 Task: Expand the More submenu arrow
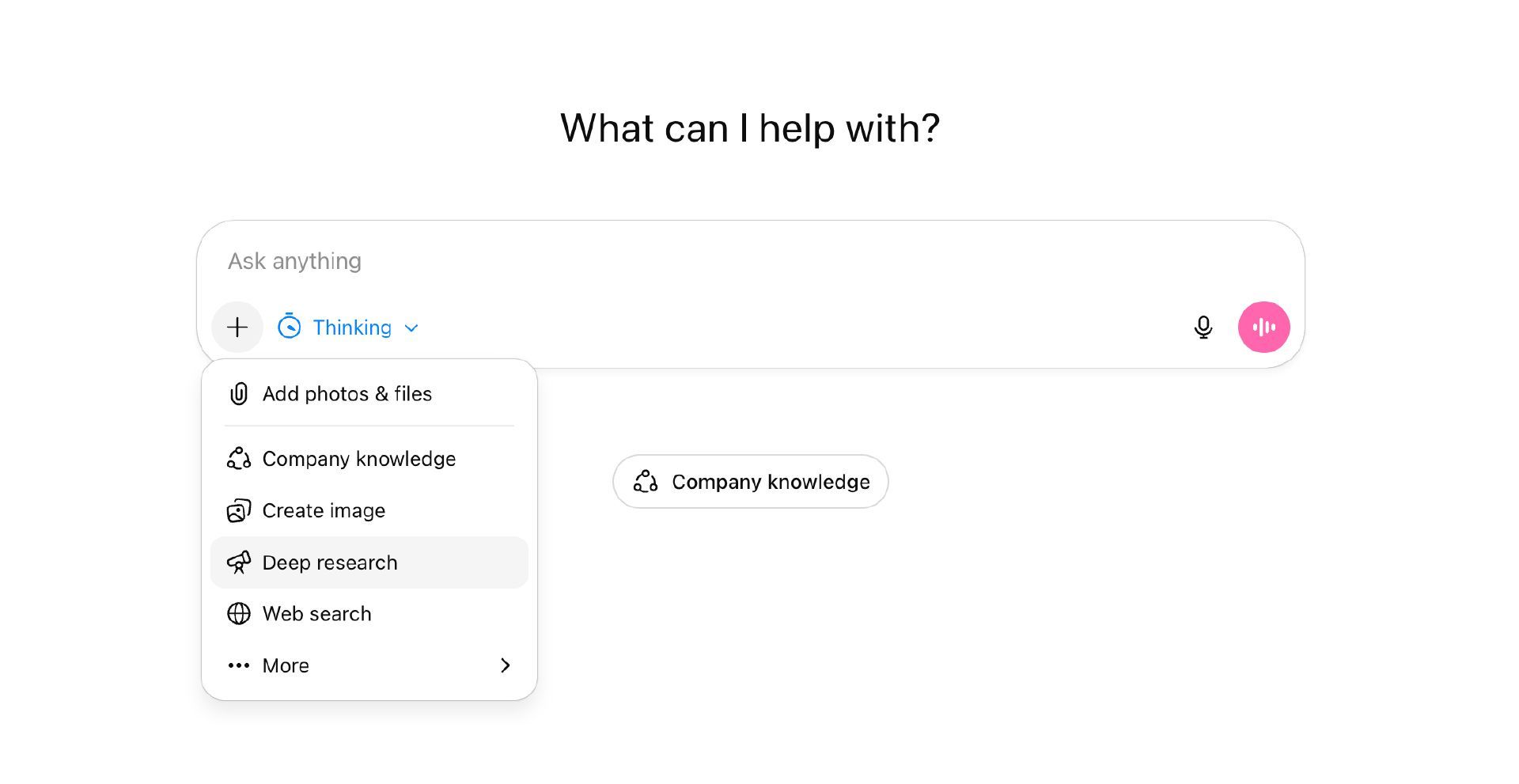(505, 666)
